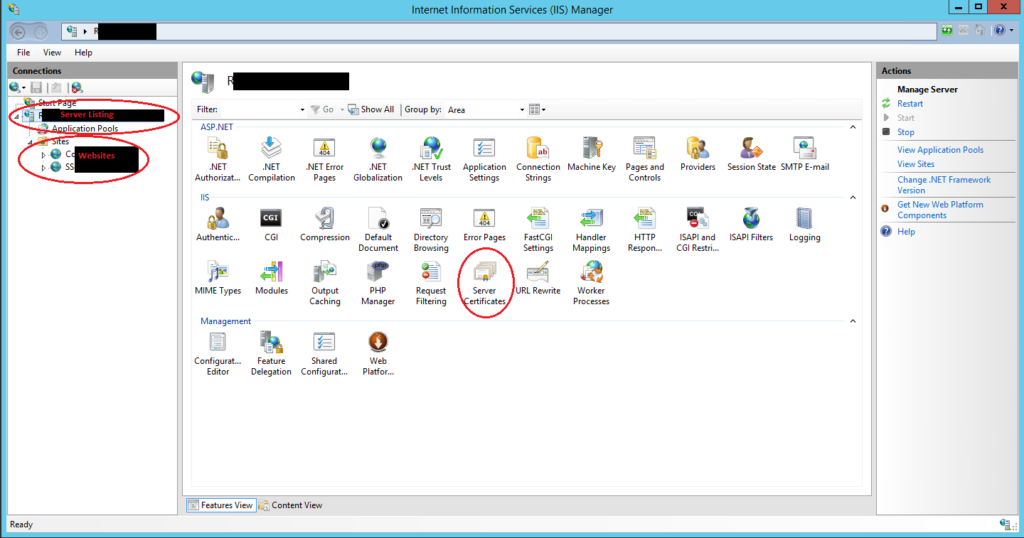Open .NET Trust Levels feature
Viewport: 1024px width, 538px height.
(x=431, y=159)
